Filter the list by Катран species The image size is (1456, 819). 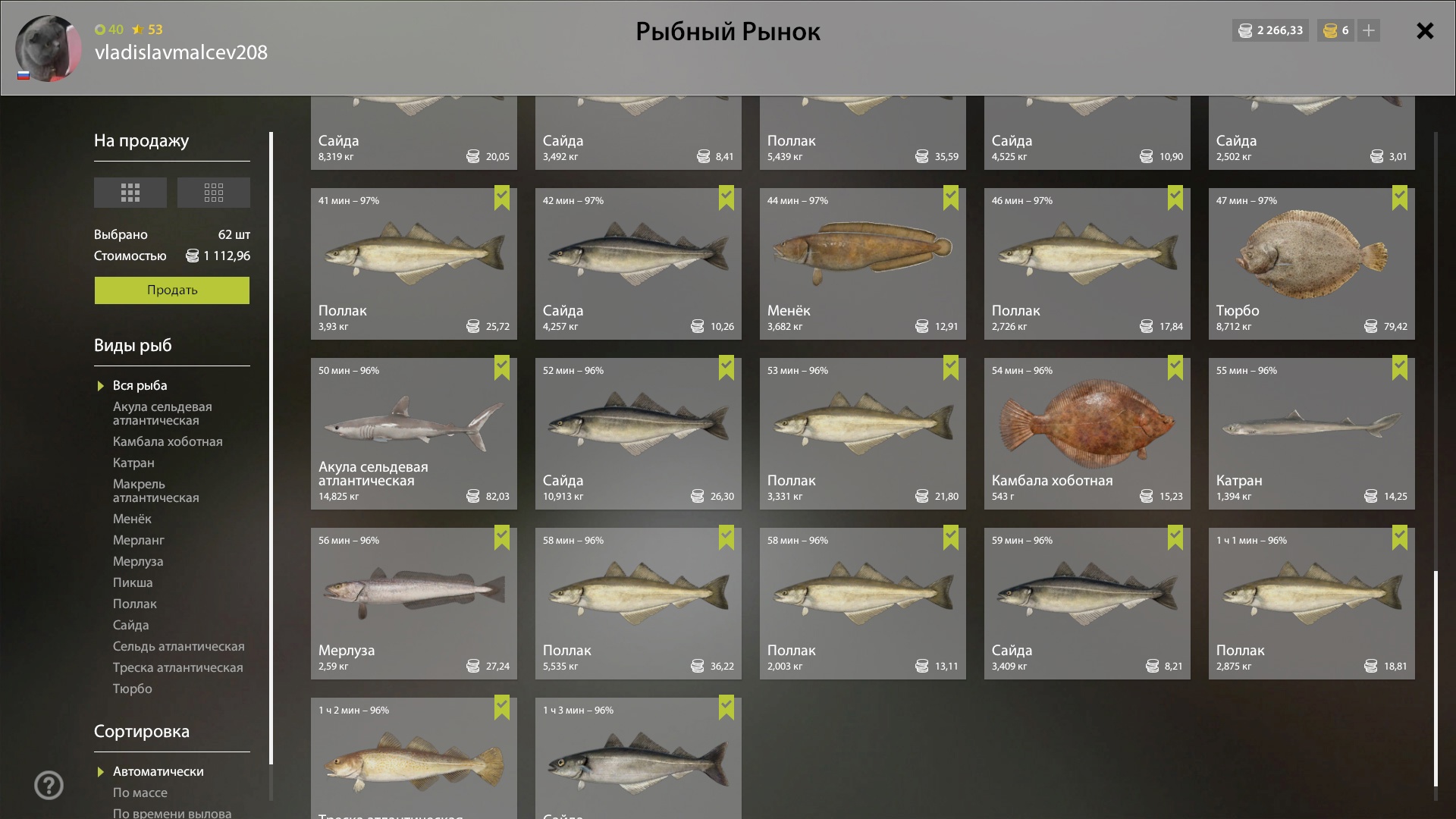(133, 463)
